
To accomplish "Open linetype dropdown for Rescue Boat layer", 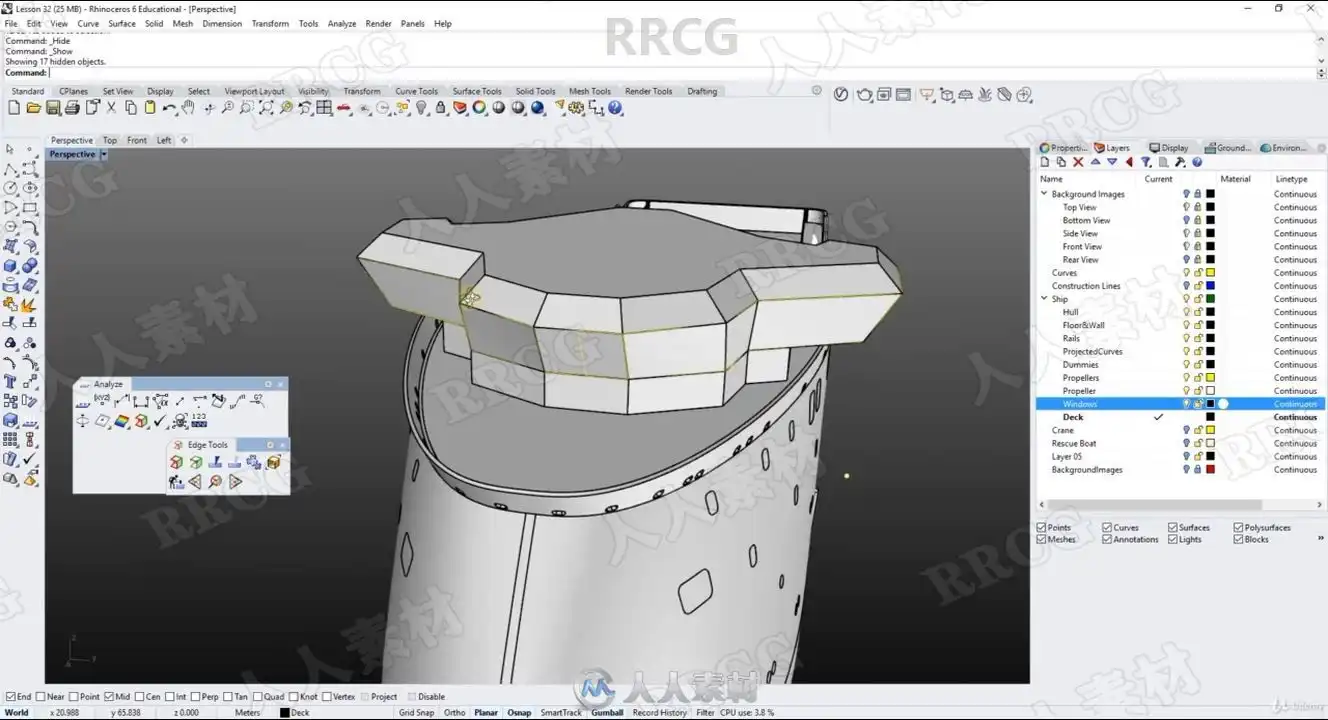I will 1295,443.
